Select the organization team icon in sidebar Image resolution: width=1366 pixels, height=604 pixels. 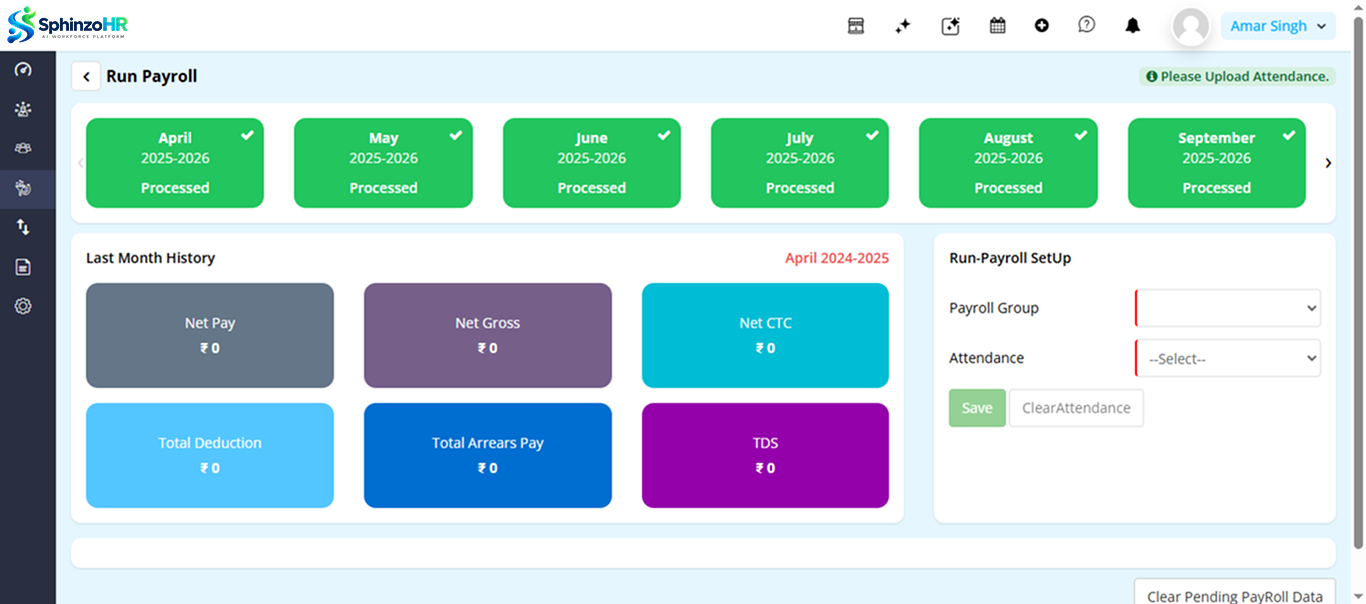(23, 109)
